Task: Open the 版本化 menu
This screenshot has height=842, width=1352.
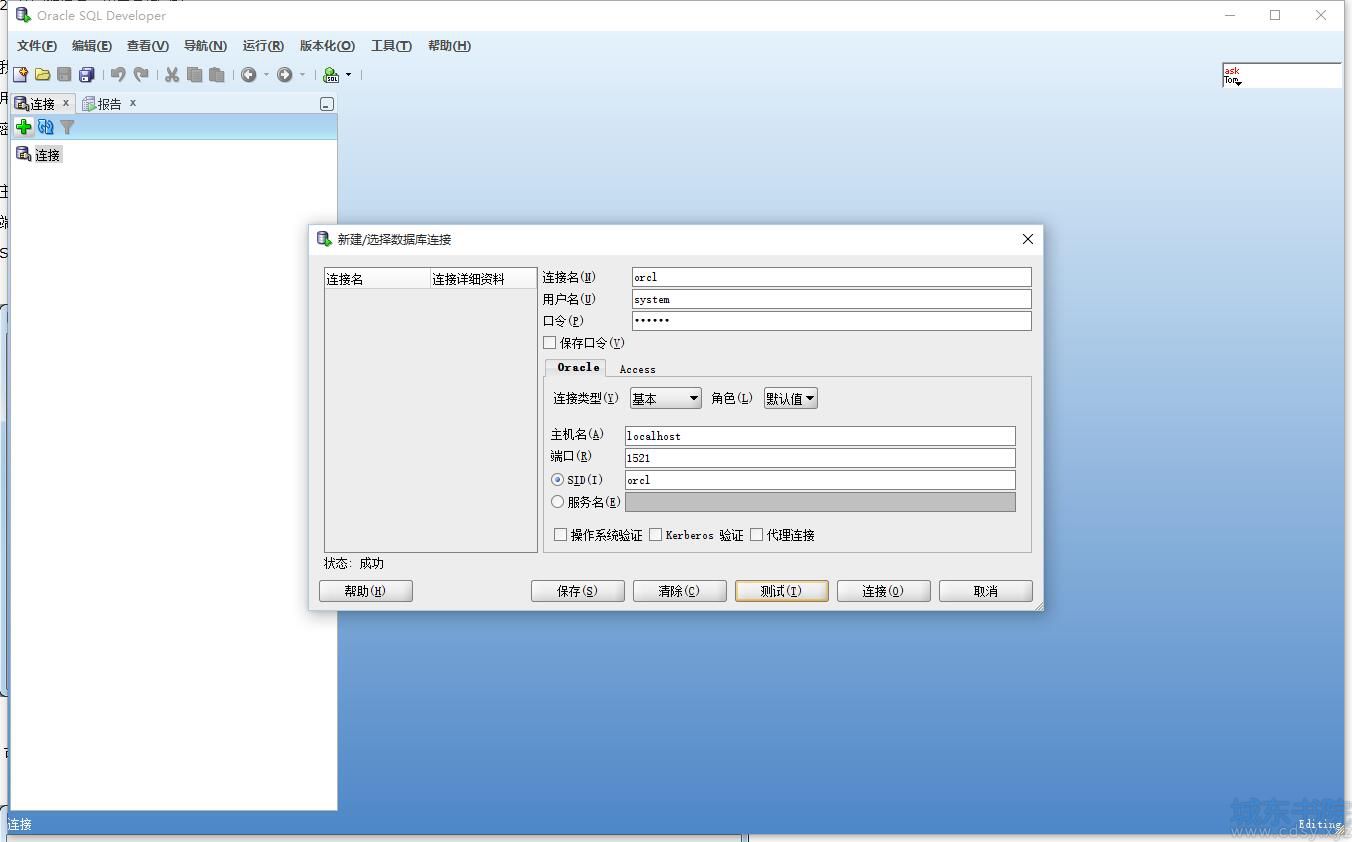Action: coord(327,46)
